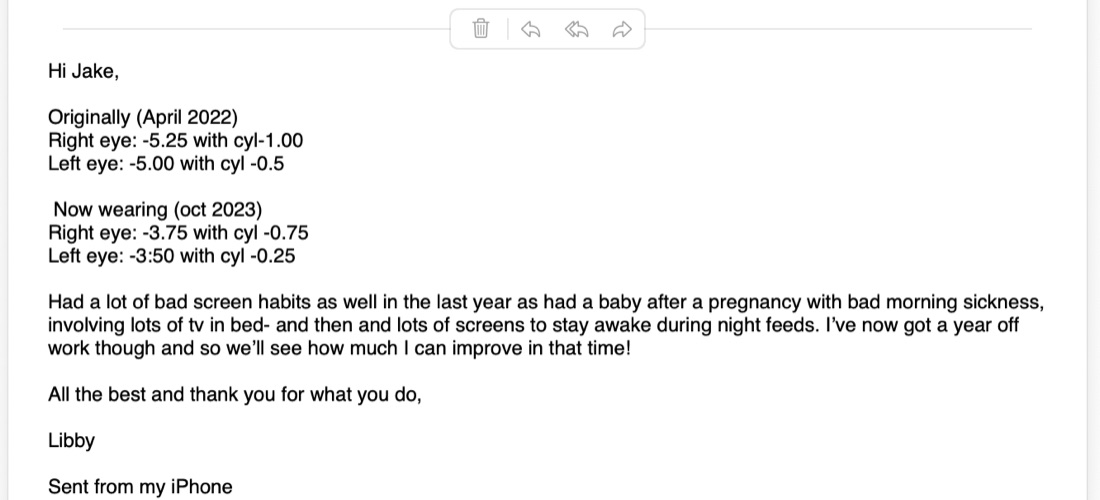
Task: Click the 'All the best and thank you' closing line
Action: coord(235,395)
